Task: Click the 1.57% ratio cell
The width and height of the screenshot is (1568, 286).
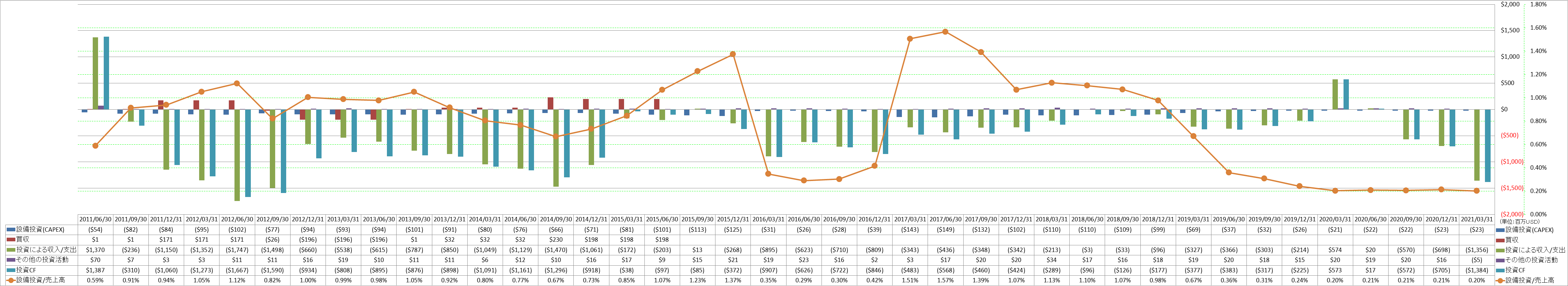Action: [x=945, y=281]
